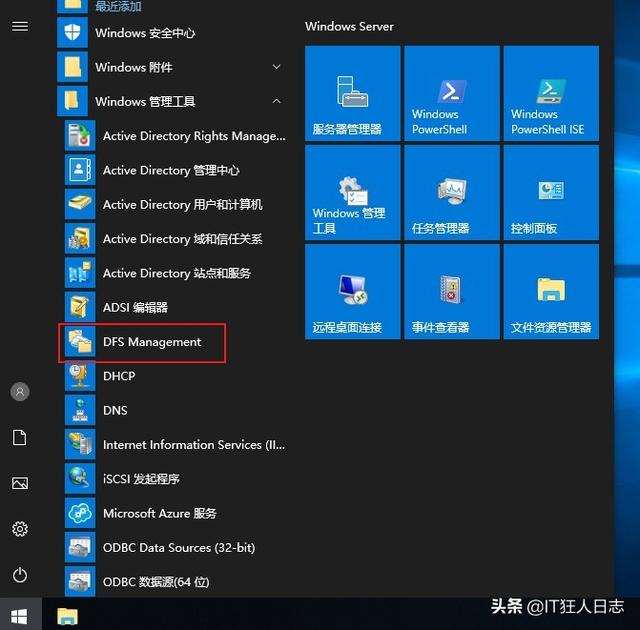Select the Windows 安全中心 label
This screenshot has width=640, height=630.
coord(145,33)
